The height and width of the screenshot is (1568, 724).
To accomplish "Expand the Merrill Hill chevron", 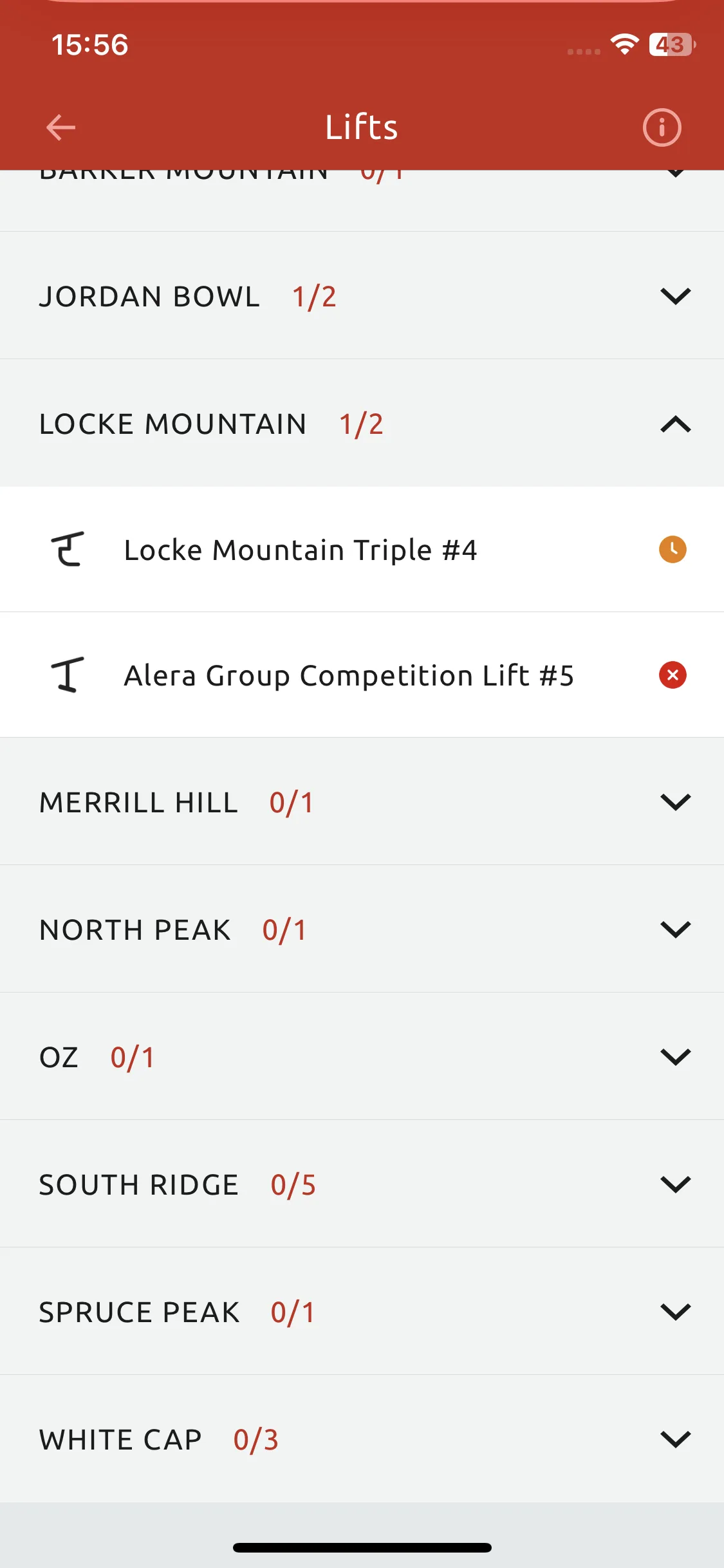I will click(x=676, y=802).
